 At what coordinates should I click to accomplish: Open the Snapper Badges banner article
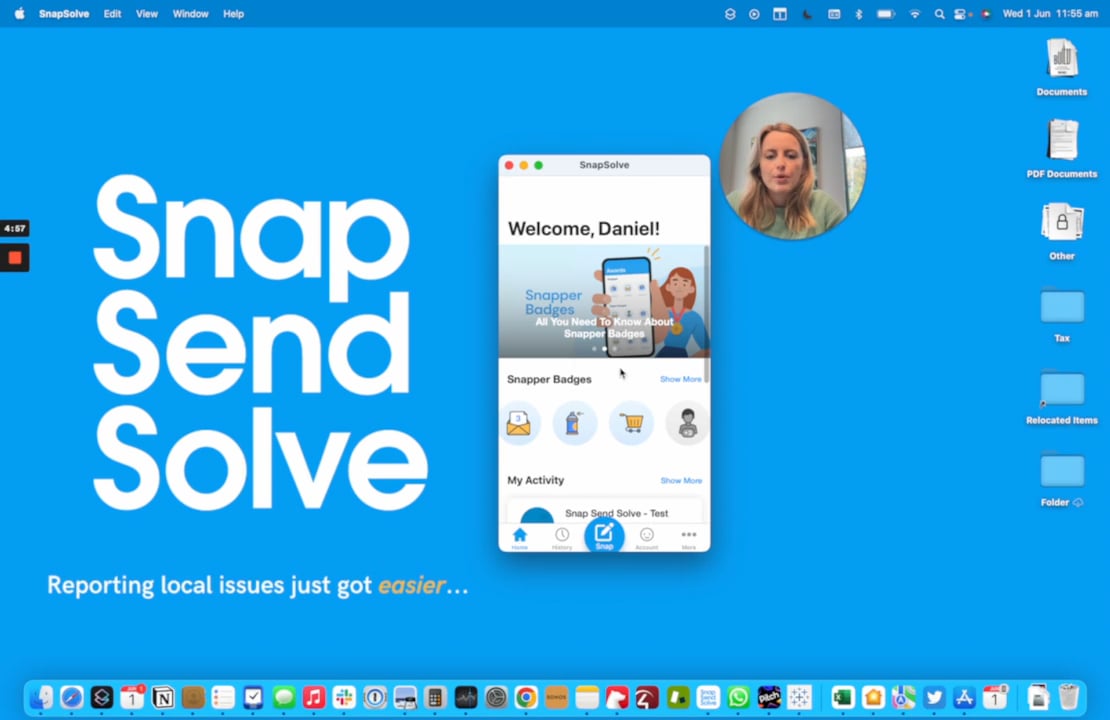click(602, 302)
